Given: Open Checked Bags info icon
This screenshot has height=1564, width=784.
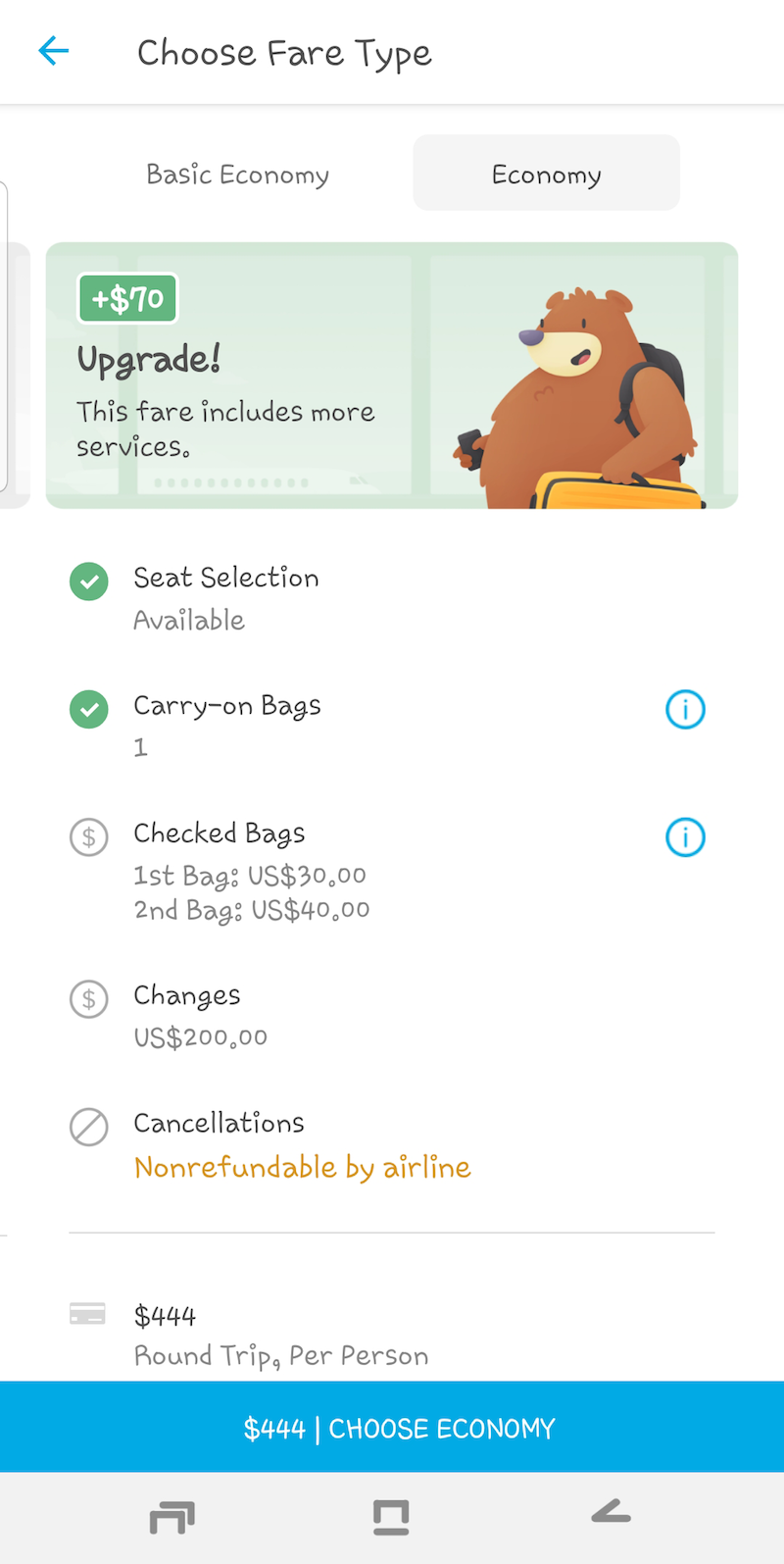Looking at the screenshot, I should point(685,836).
